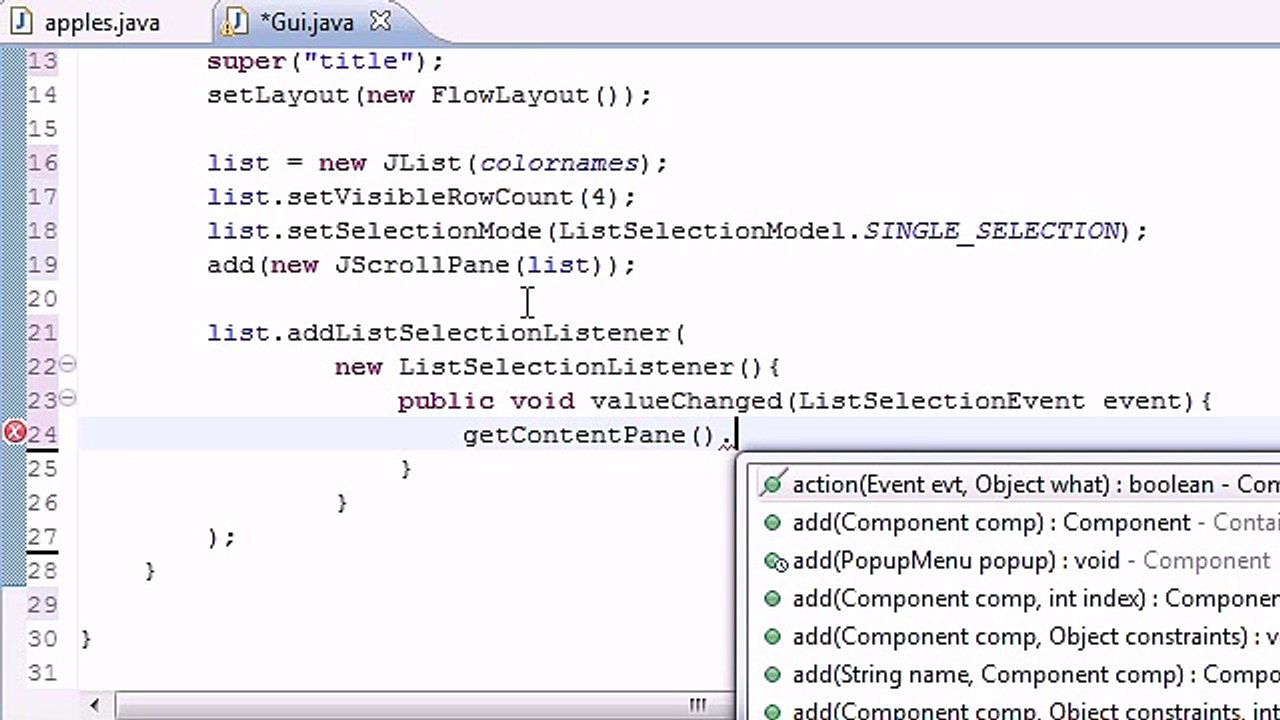Click SINGLE_SELECTION constant on line 18
The width and height of the screenshot is (1280, 720).
991,231
